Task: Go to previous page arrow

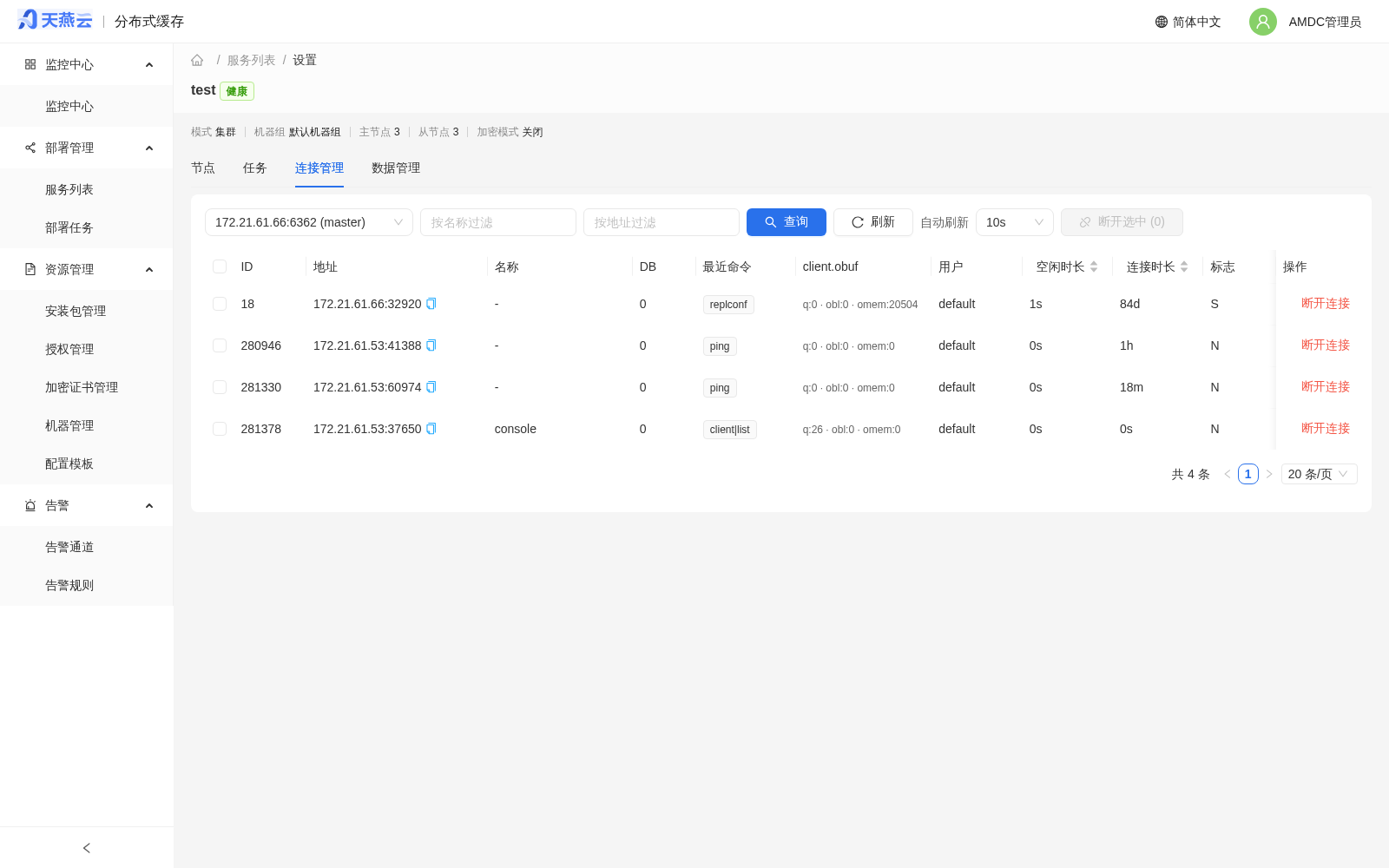Action: point(1228,474)
